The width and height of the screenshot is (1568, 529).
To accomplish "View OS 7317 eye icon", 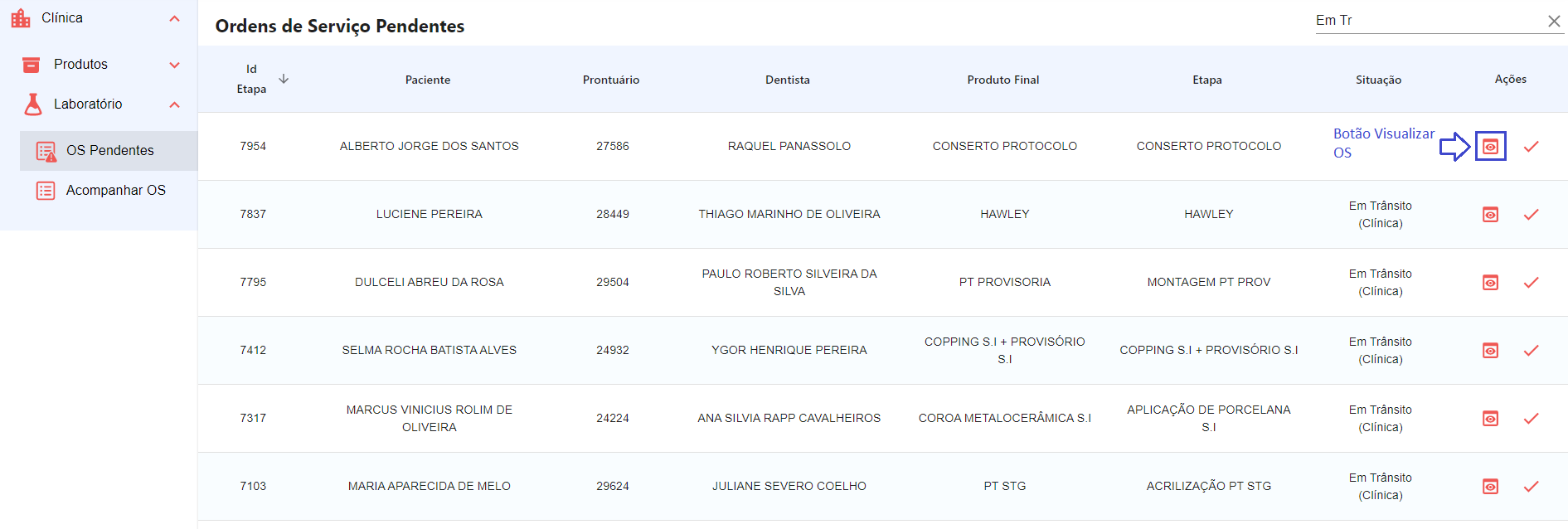I will click(x=1490, y=419).
